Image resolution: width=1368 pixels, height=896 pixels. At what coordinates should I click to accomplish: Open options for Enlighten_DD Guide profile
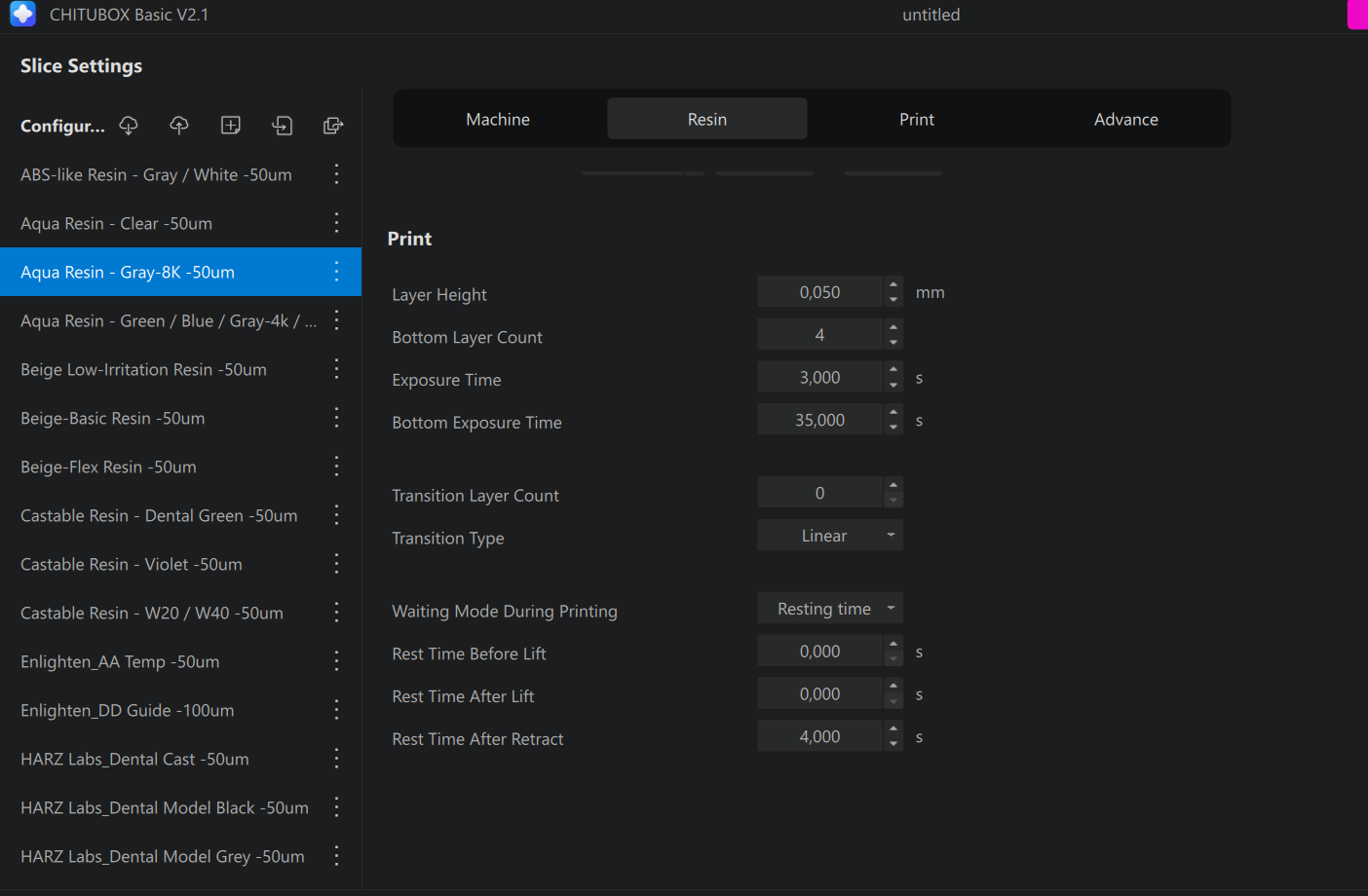(336, 710)
